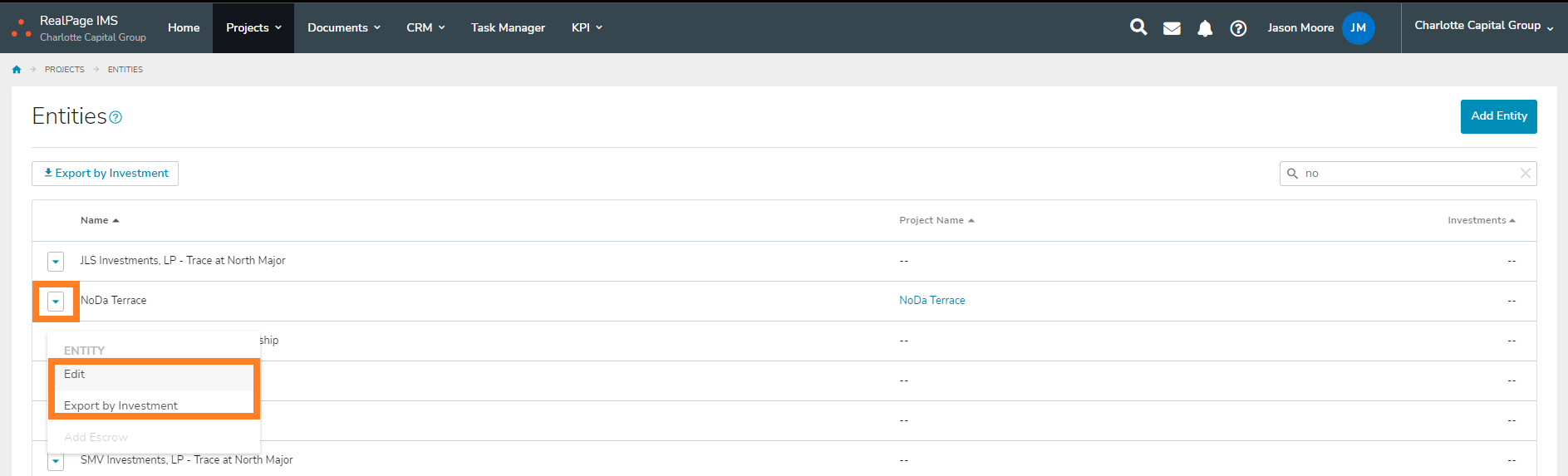Go to PROJECTS breadcrumb
This screenshot has height=476, width=1568.
click(65, 70)
